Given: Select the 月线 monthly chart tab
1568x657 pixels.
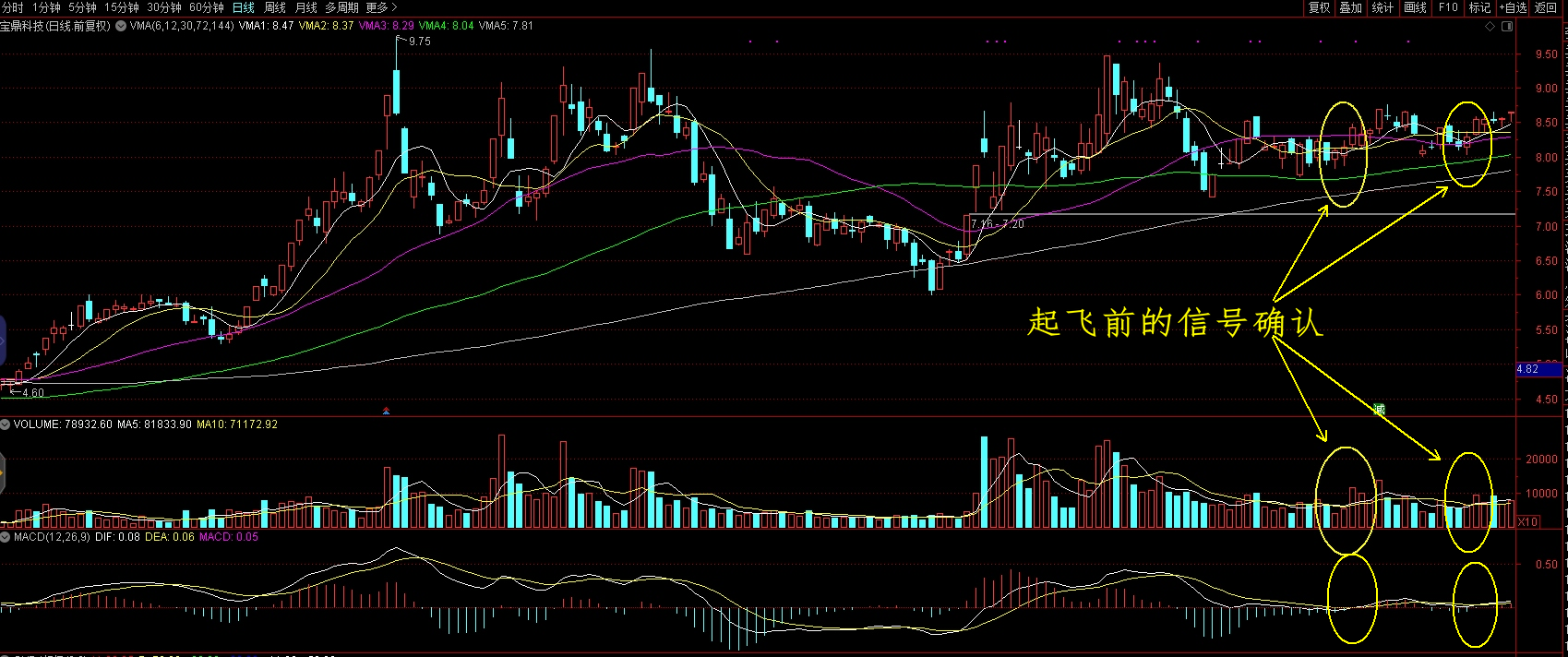Looking at the screenshot, I should [305, 7].
